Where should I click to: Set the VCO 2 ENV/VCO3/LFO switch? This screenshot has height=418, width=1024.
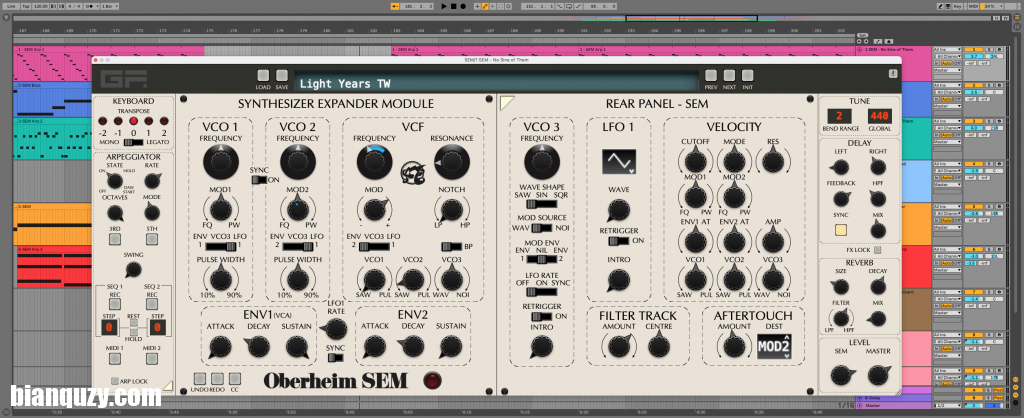297,246
